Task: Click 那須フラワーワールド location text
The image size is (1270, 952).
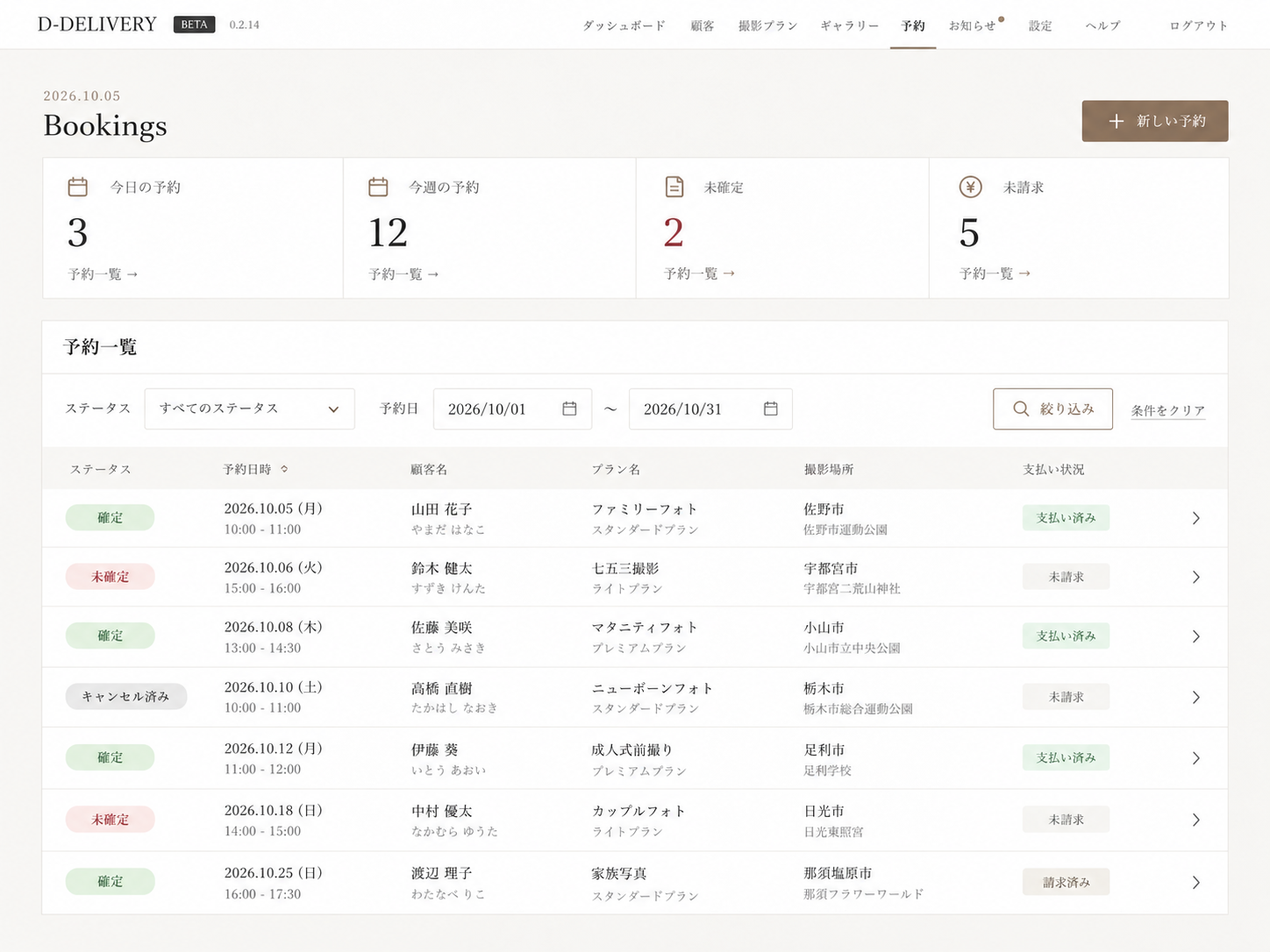Action: pos(863,894)
